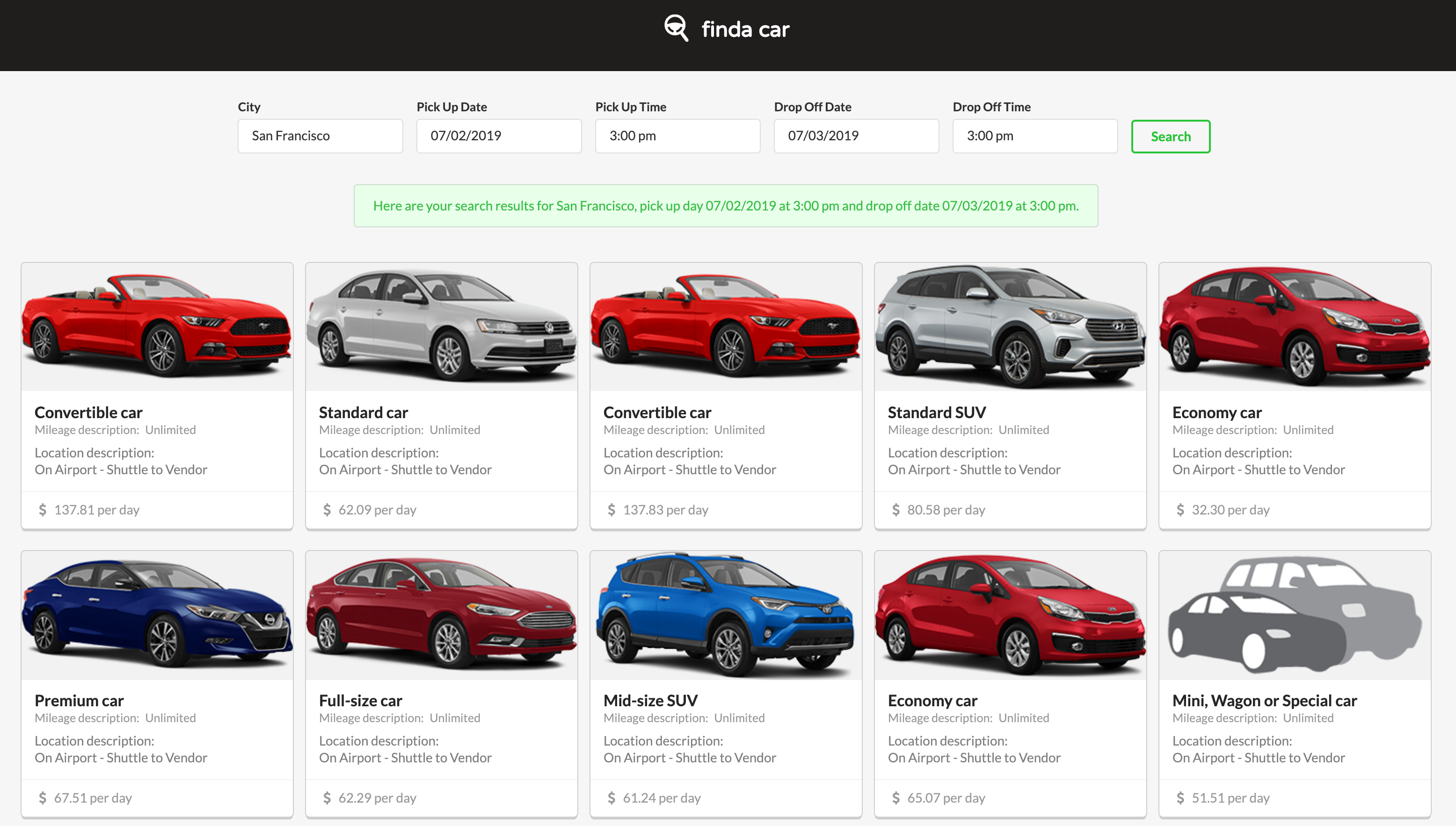The width and height of the screenshot is (1456, 826).
Task: Open the Drop Off Date field
Action: pos(856,136)
